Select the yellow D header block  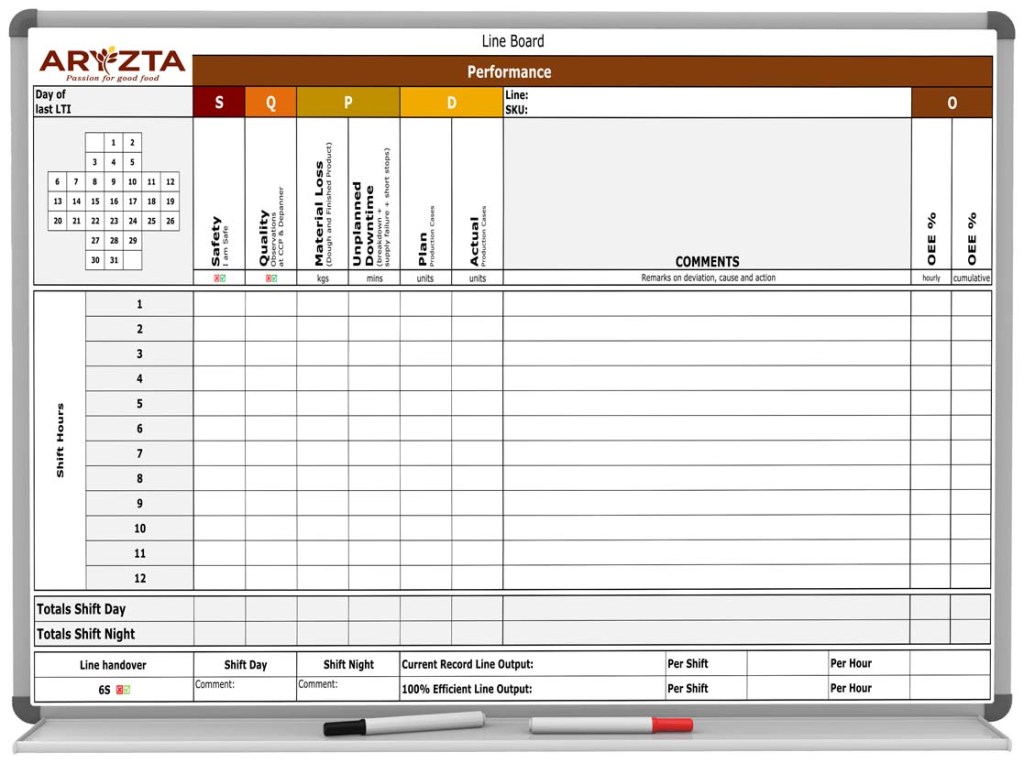click(x=451, y=103)
